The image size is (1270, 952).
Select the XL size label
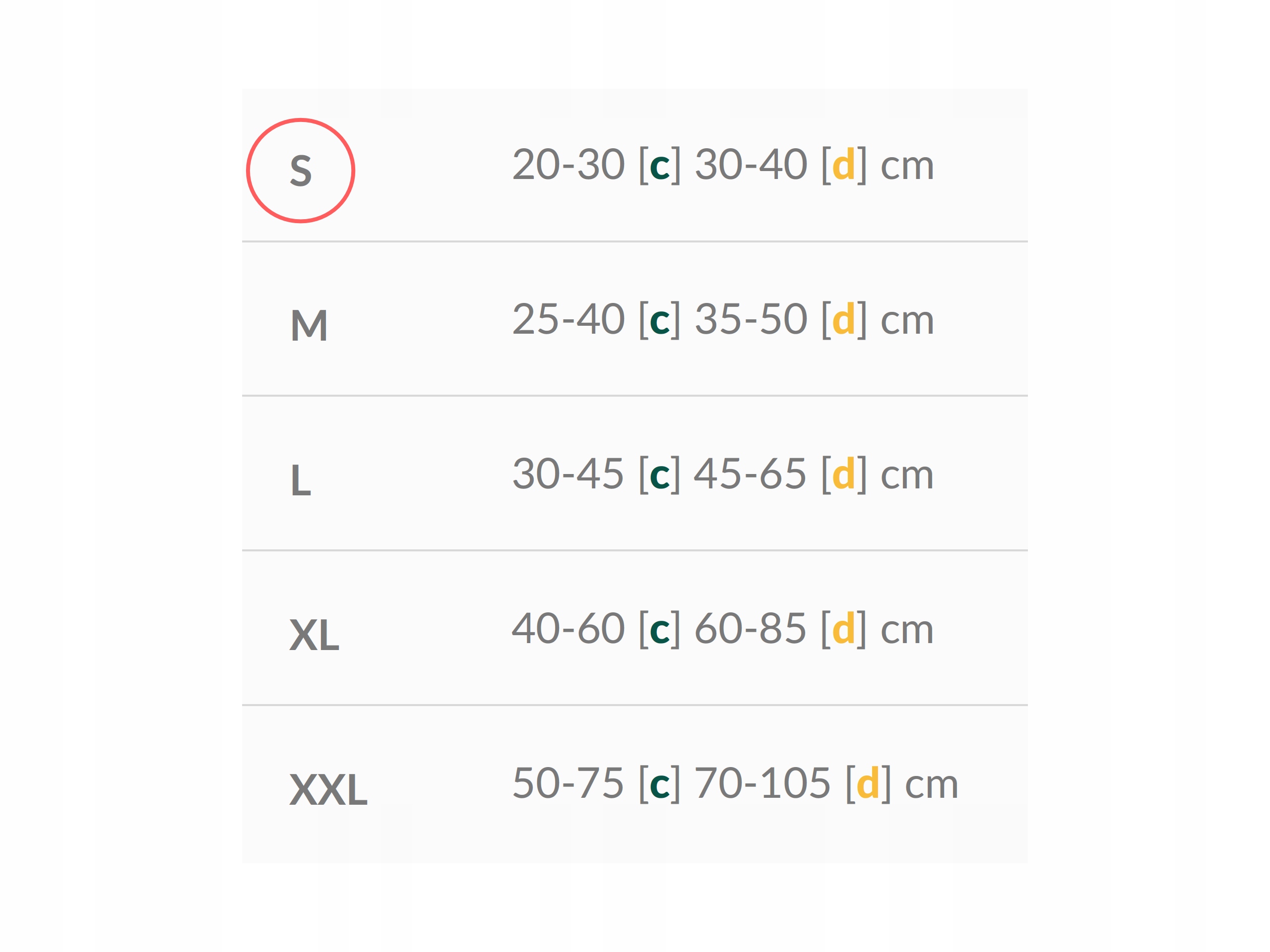[314, 635]
